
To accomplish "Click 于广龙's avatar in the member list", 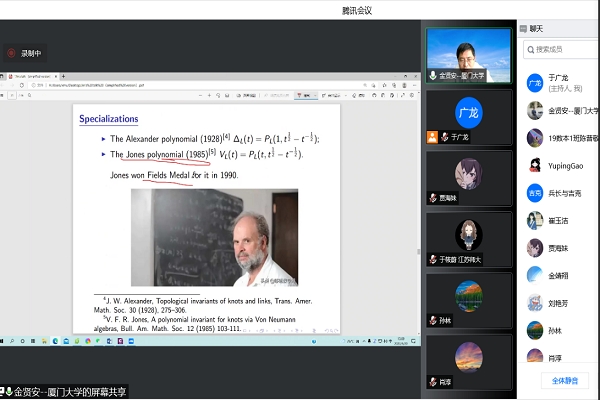I will click(535, 84).
